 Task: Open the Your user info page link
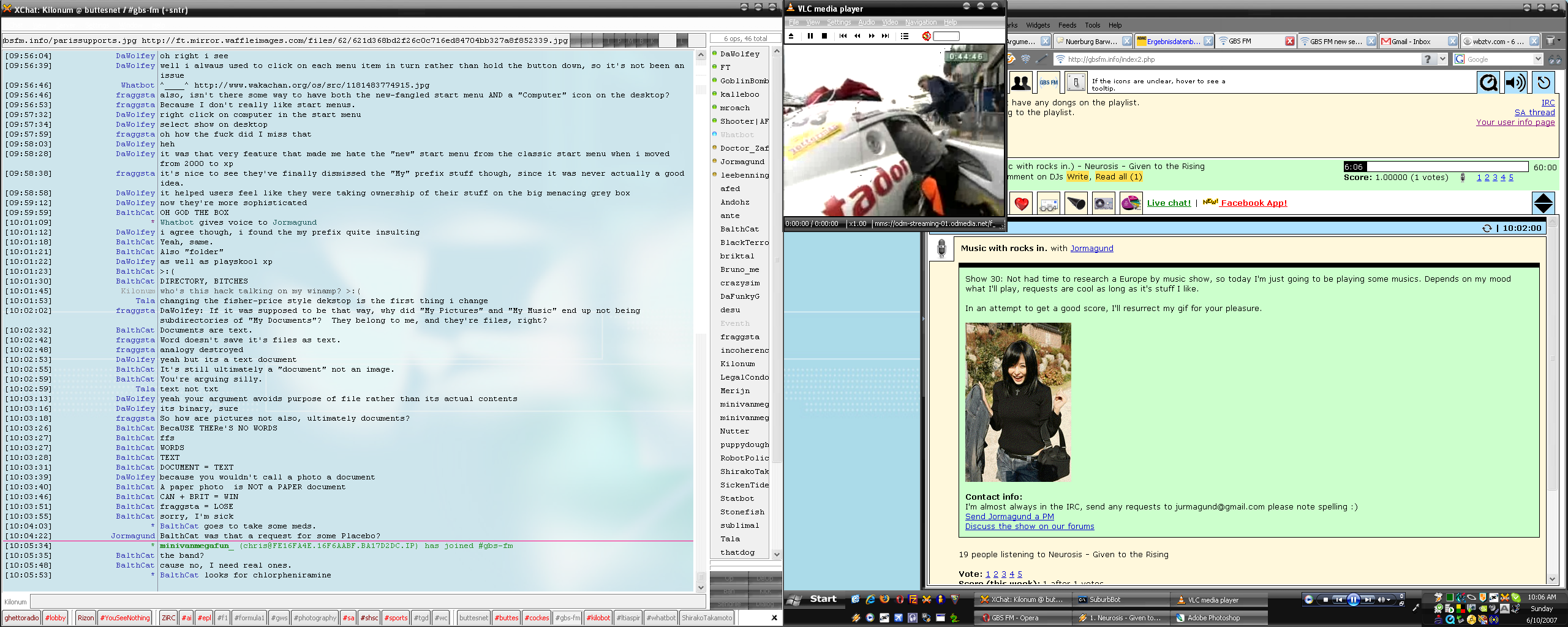tap(1515, 122)
